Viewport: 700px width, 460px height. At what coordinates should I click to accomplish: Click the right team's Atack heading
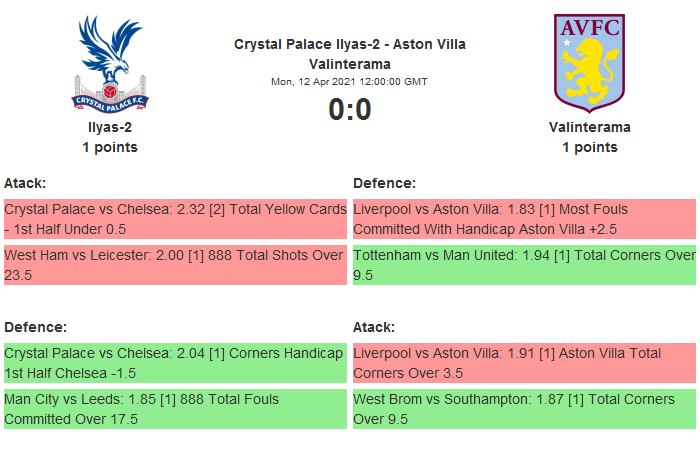pyautogui.click(x=374, y=327)
